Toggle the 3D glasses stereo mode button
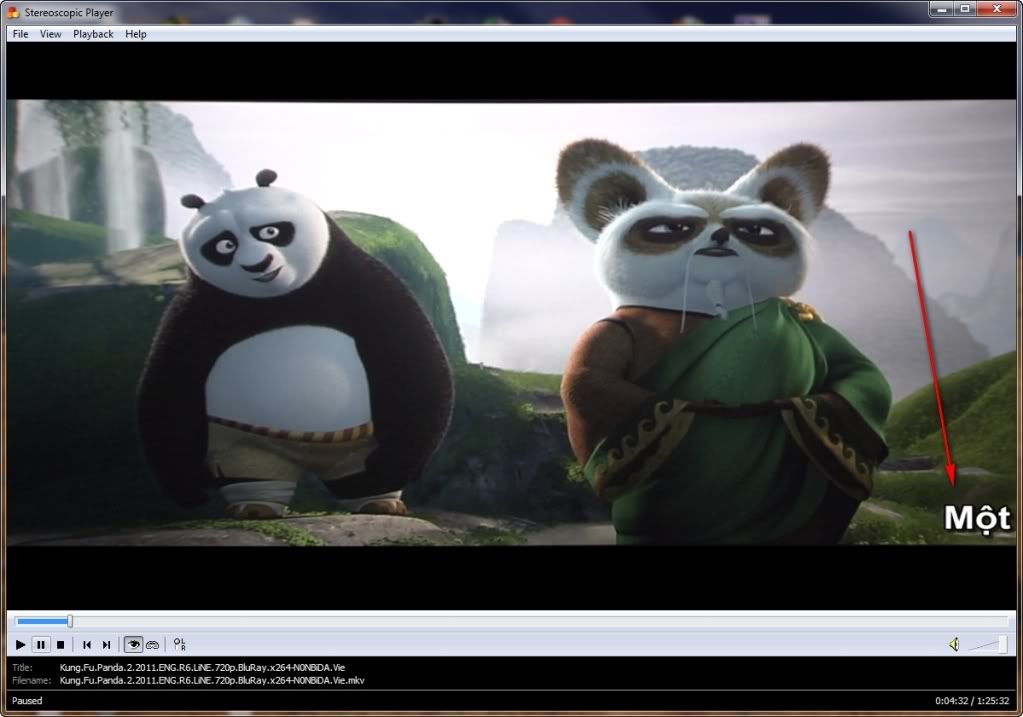The image size is (1023, 717). pos(153,645)
